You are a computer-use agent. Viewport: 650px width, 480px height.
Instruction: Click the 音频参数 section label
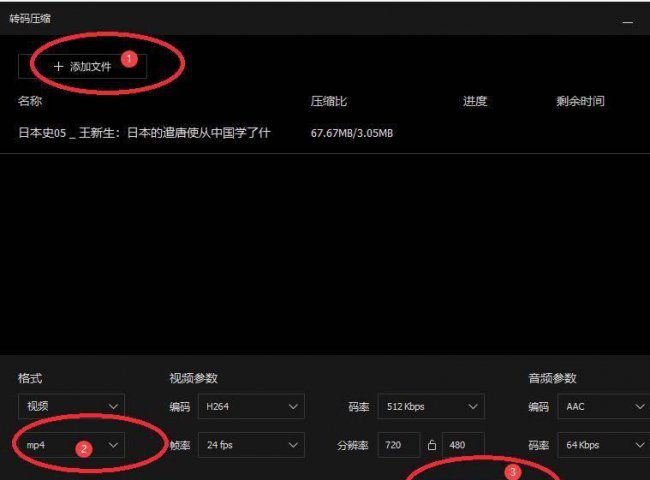coord(553,378)
